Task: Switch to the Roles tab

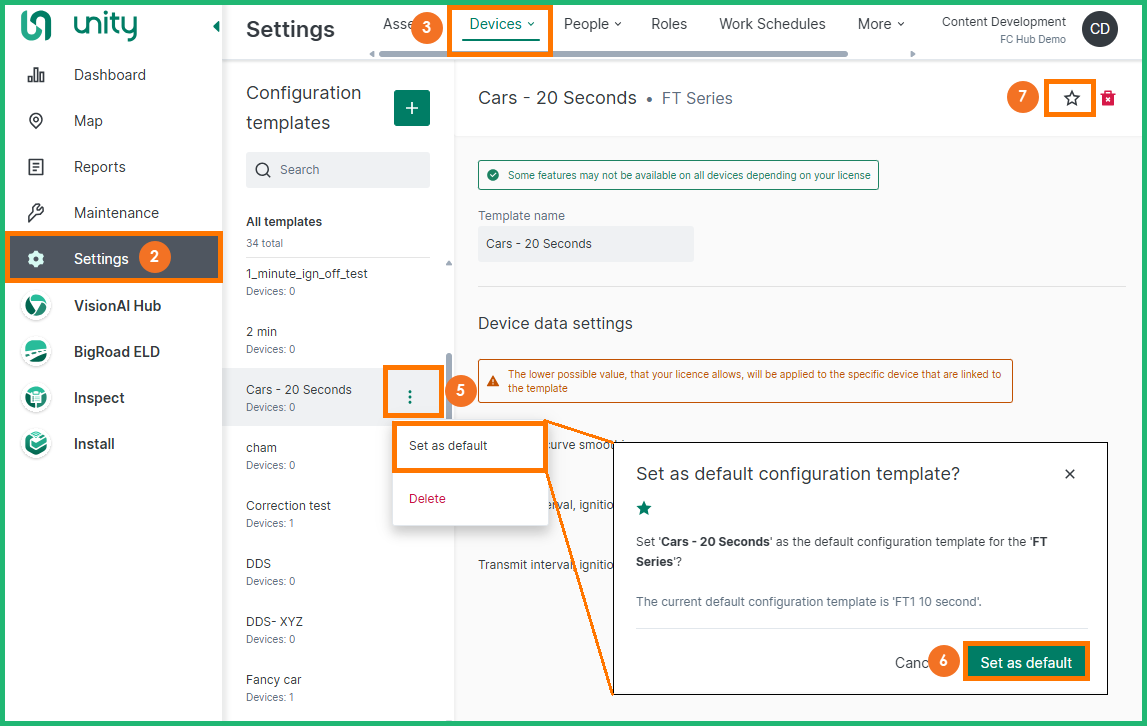Action: coord(669,24)
